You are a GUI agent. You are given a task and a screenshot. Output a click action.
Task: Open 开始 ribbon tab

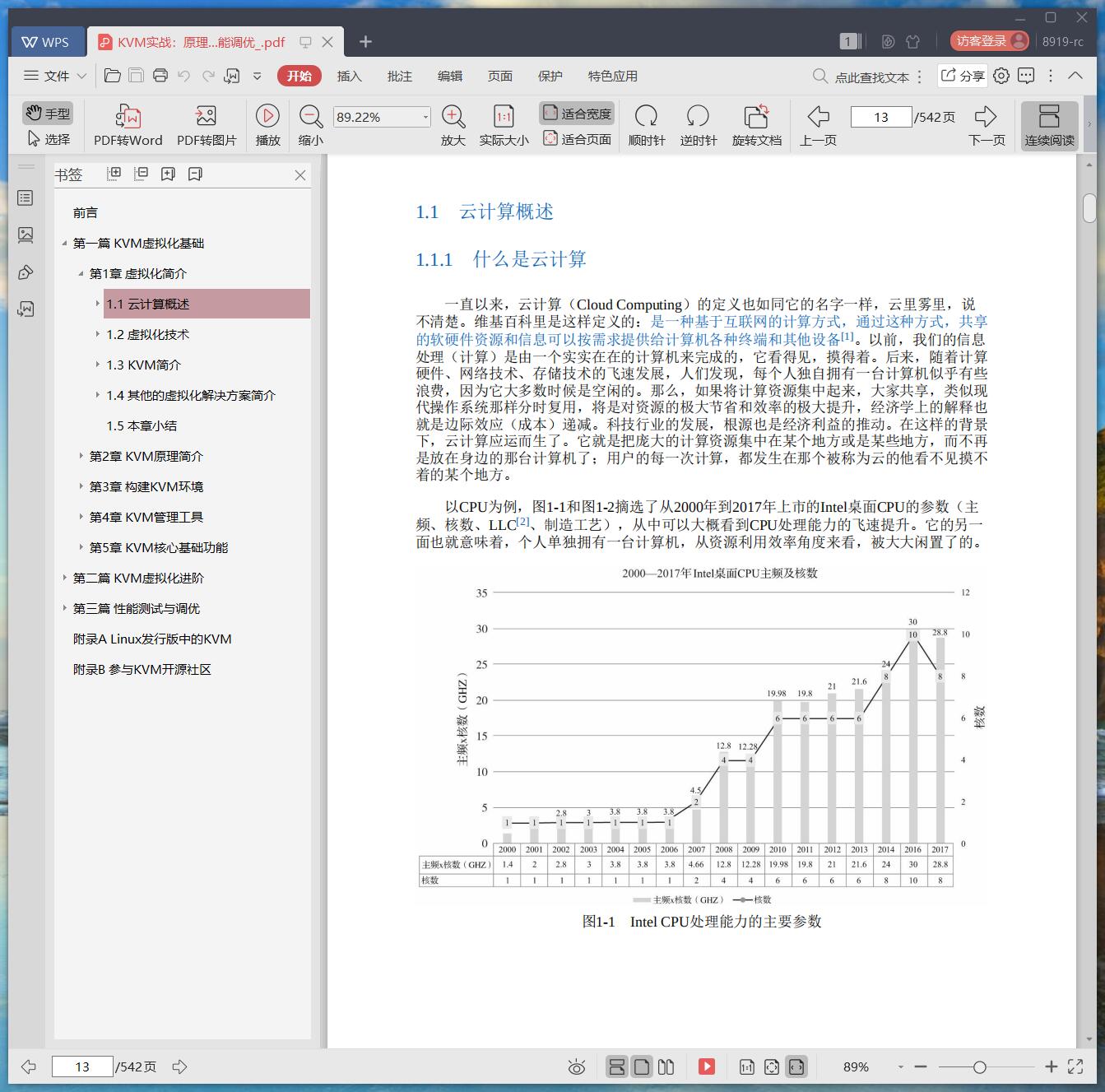tap(299, 76)
